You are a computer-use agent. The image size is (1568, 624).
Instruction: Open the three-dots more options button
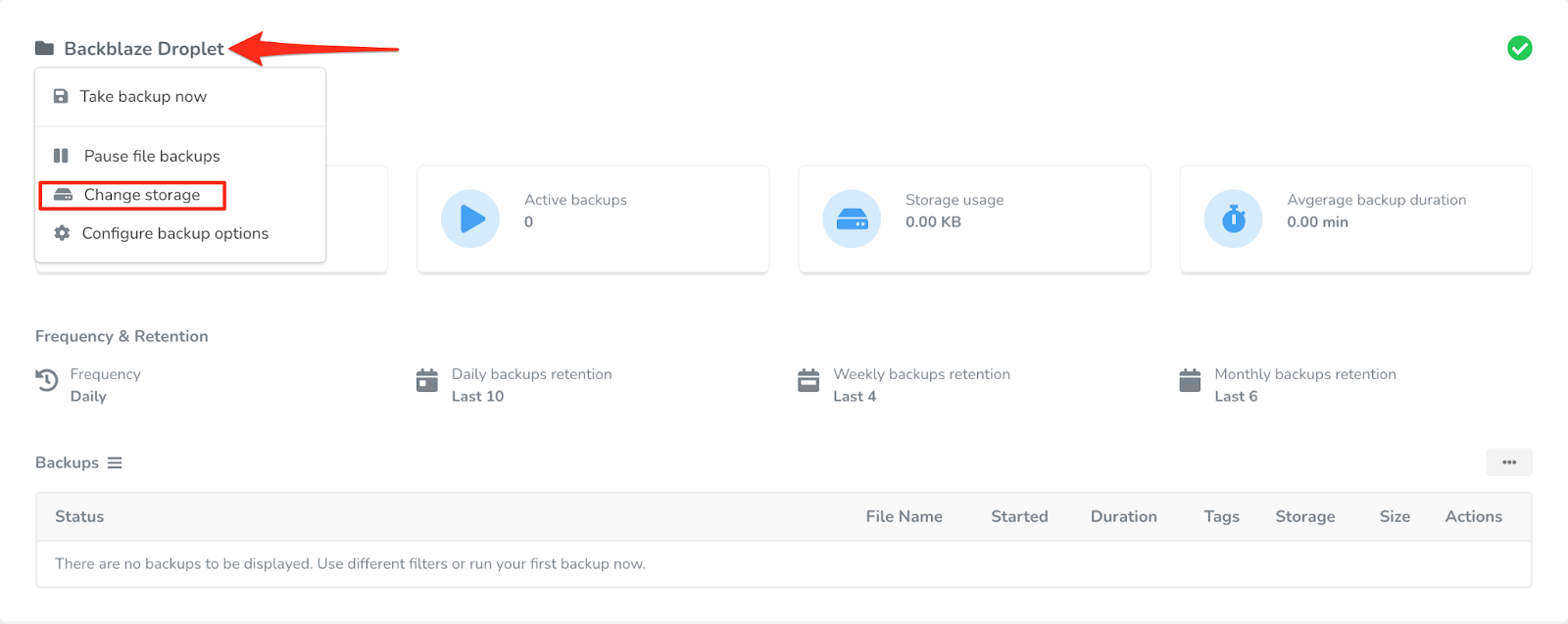1509,462
